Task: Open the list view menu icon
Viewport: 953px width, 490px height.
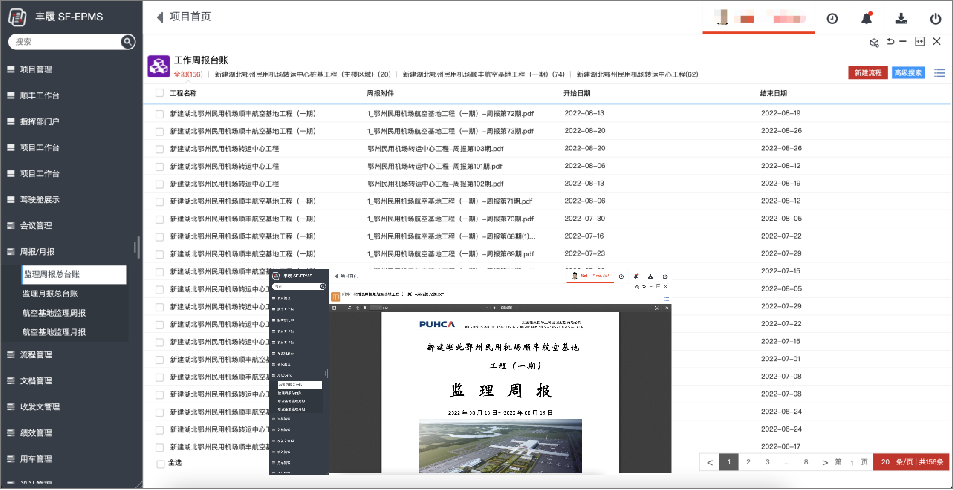Action: [939, 73]
